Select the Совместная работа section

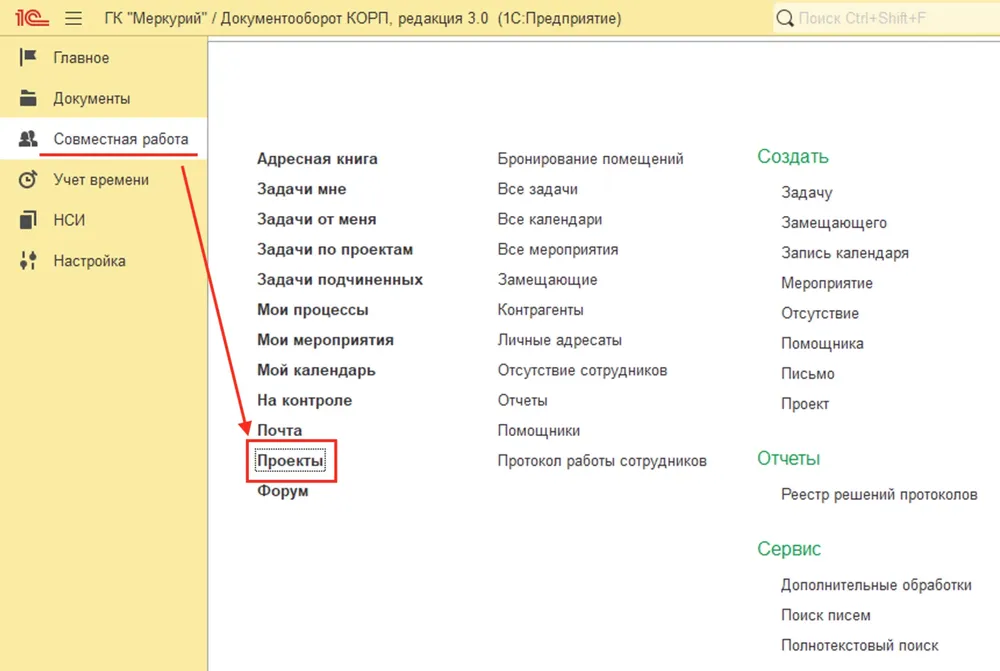click(121, 138)
